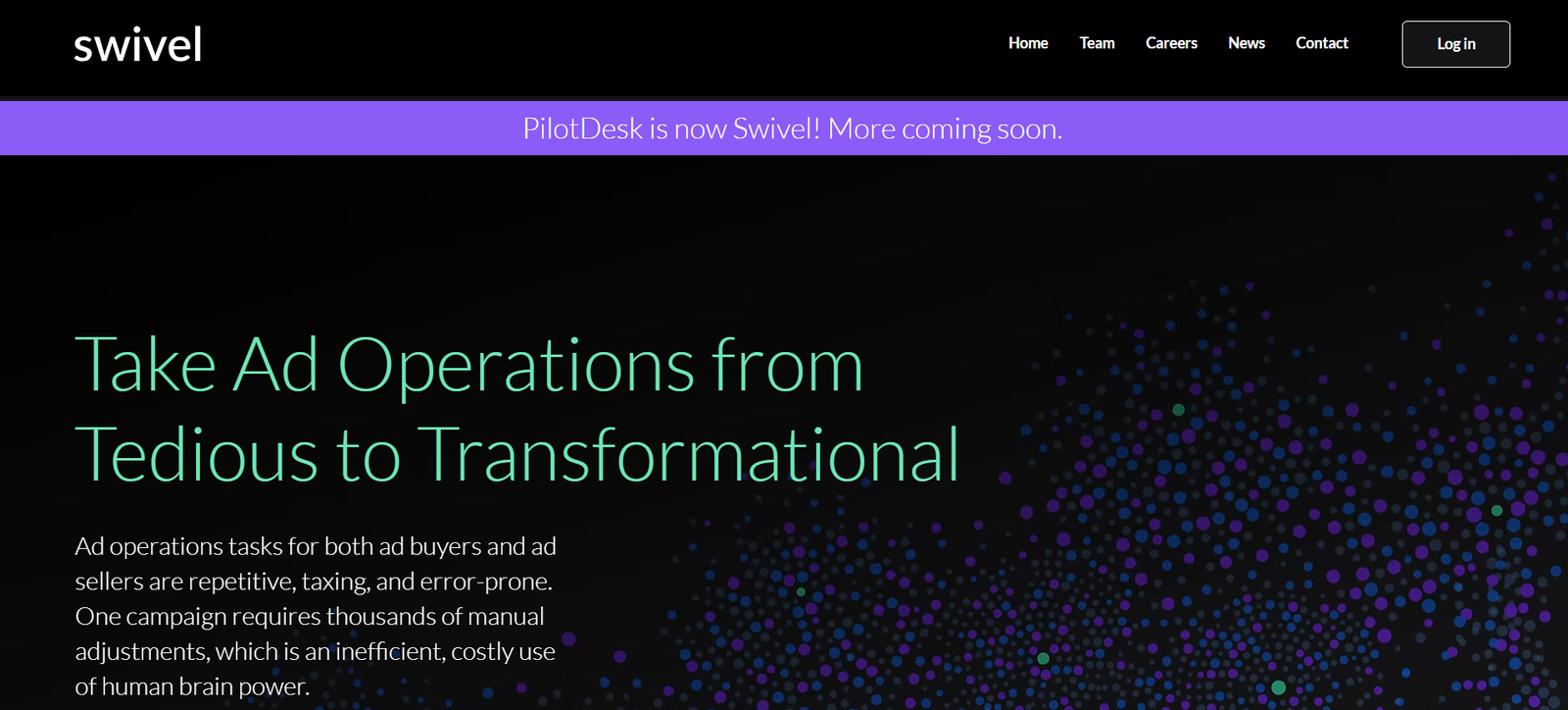The width and height of the screenshot is (1568, 710).
Task: Click headline line "Take Ad Operations from"
Action: coord(468,366)
